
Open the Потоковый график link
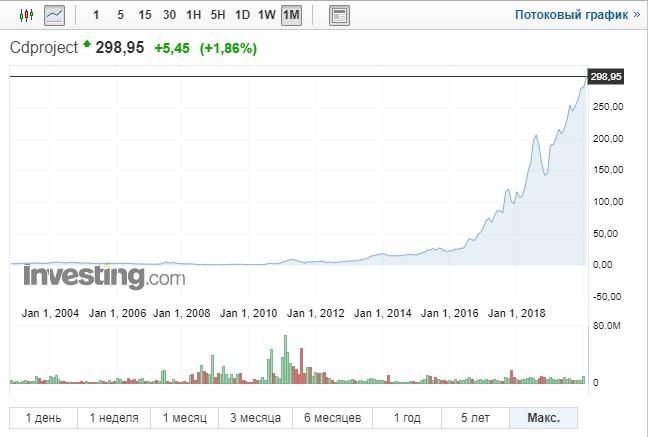(x=577, y=15)
